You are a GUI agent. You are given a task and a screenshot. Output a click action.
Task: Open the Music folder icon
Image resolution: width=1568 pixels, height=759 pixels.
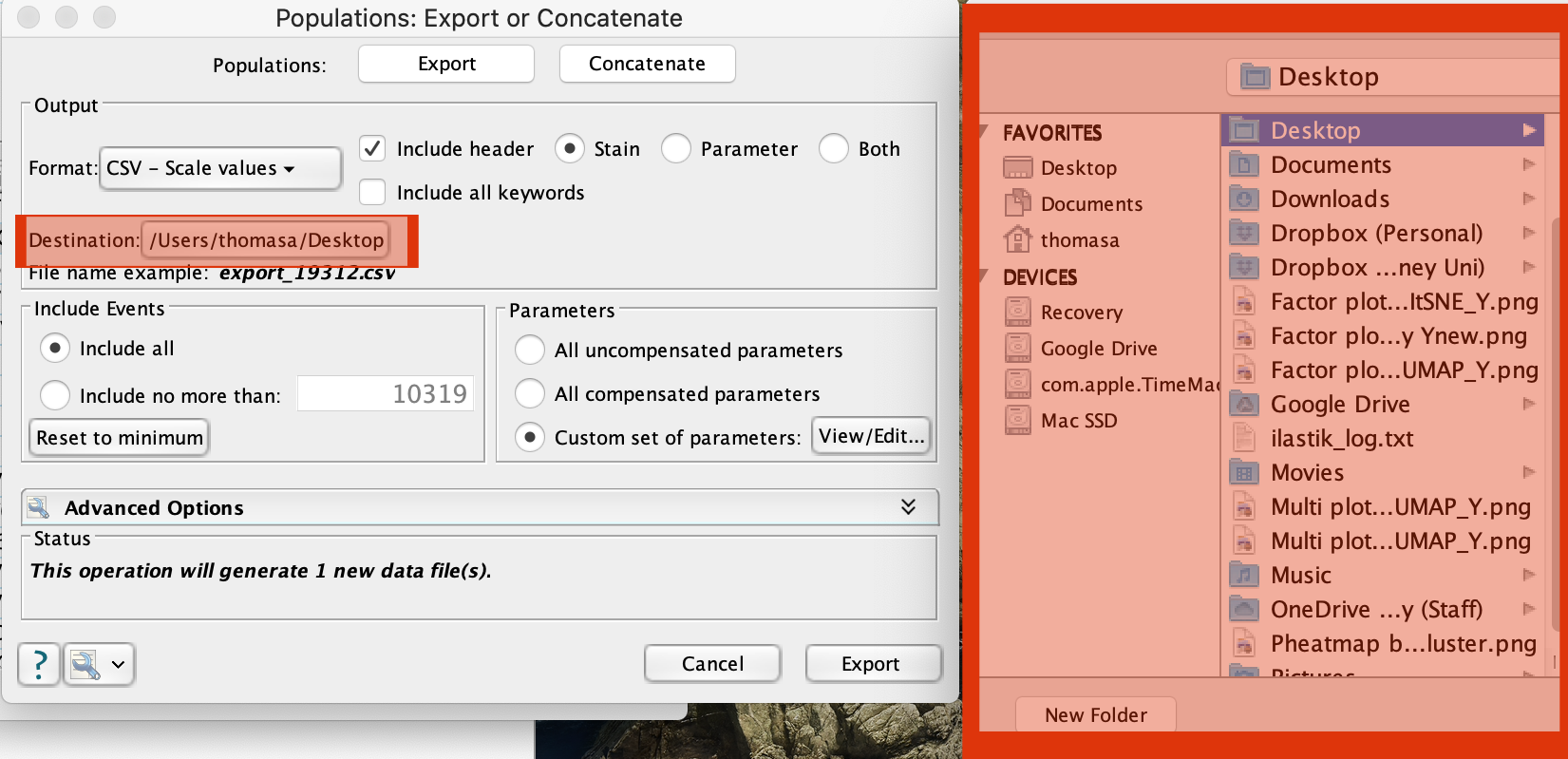click(1244, 576)
